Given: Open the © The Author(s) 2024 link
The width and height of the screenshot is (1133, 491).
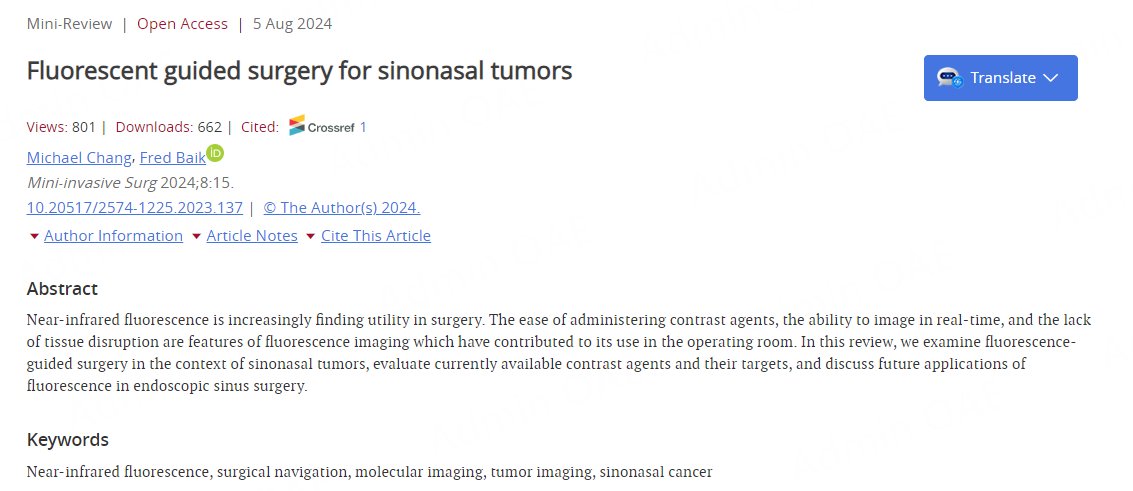Looking at the screenshot, I should (342, 208).
